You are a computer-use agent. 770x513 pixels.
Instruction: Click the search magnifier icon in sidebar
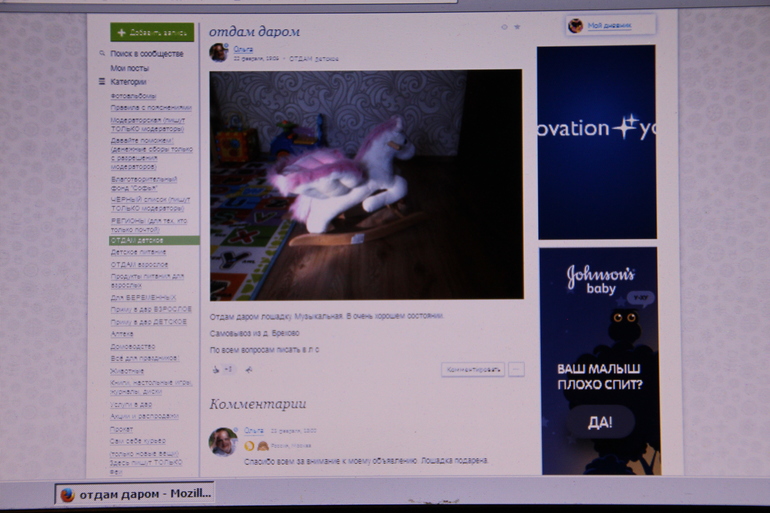tap(102, 54)
